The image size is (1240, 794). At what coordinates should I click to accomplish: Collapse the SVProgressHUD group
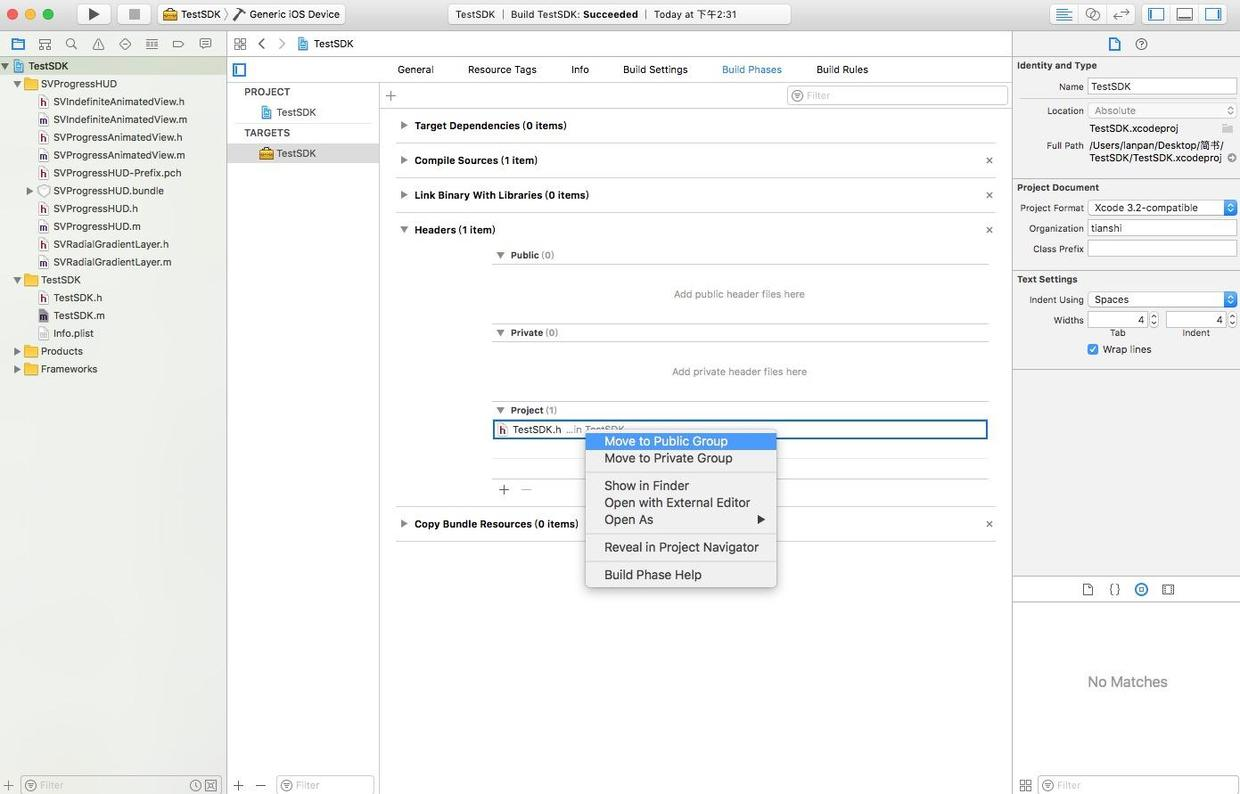coord(18,84)
